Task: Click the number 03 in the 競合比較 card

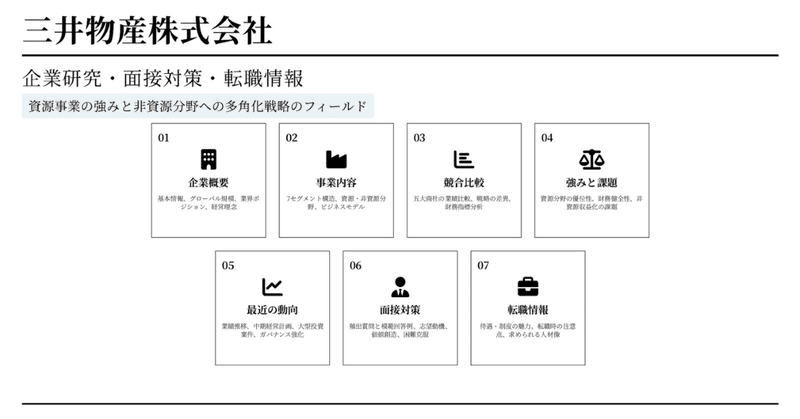Action: 419,138
